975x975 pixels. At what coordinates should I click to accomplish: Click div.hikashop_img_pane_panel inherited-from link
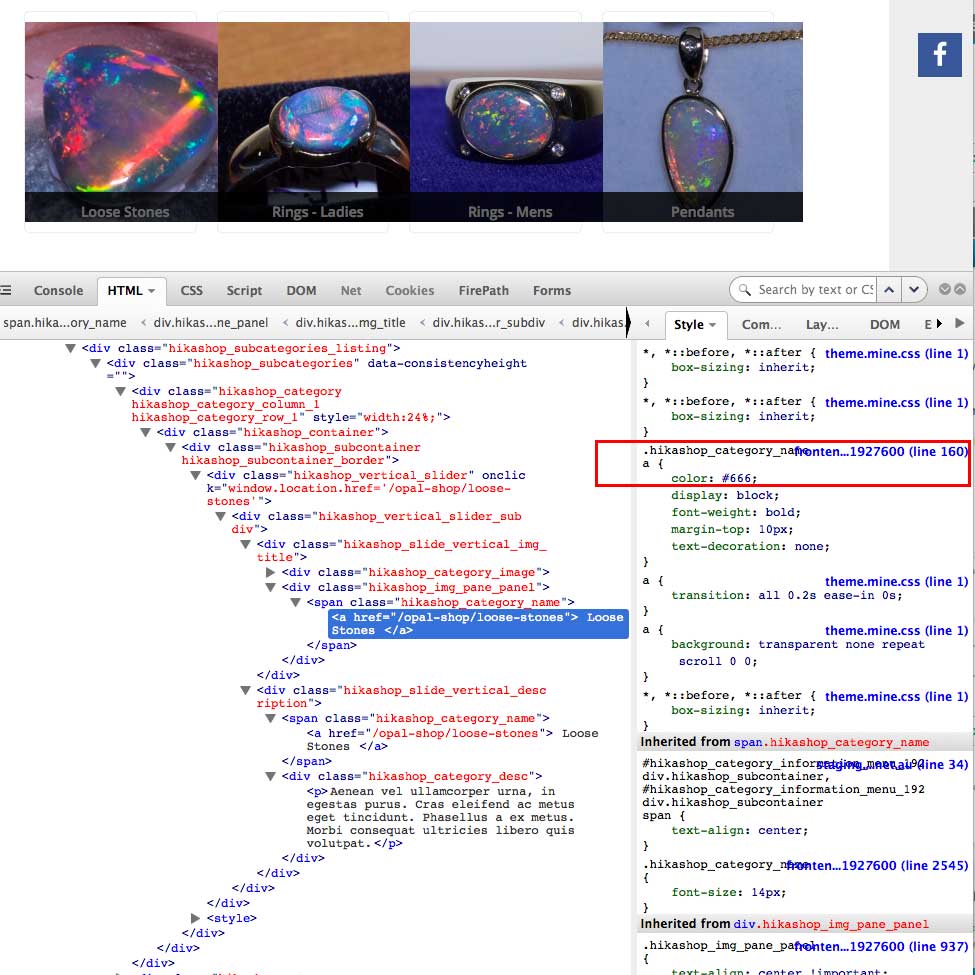[831, 924]
